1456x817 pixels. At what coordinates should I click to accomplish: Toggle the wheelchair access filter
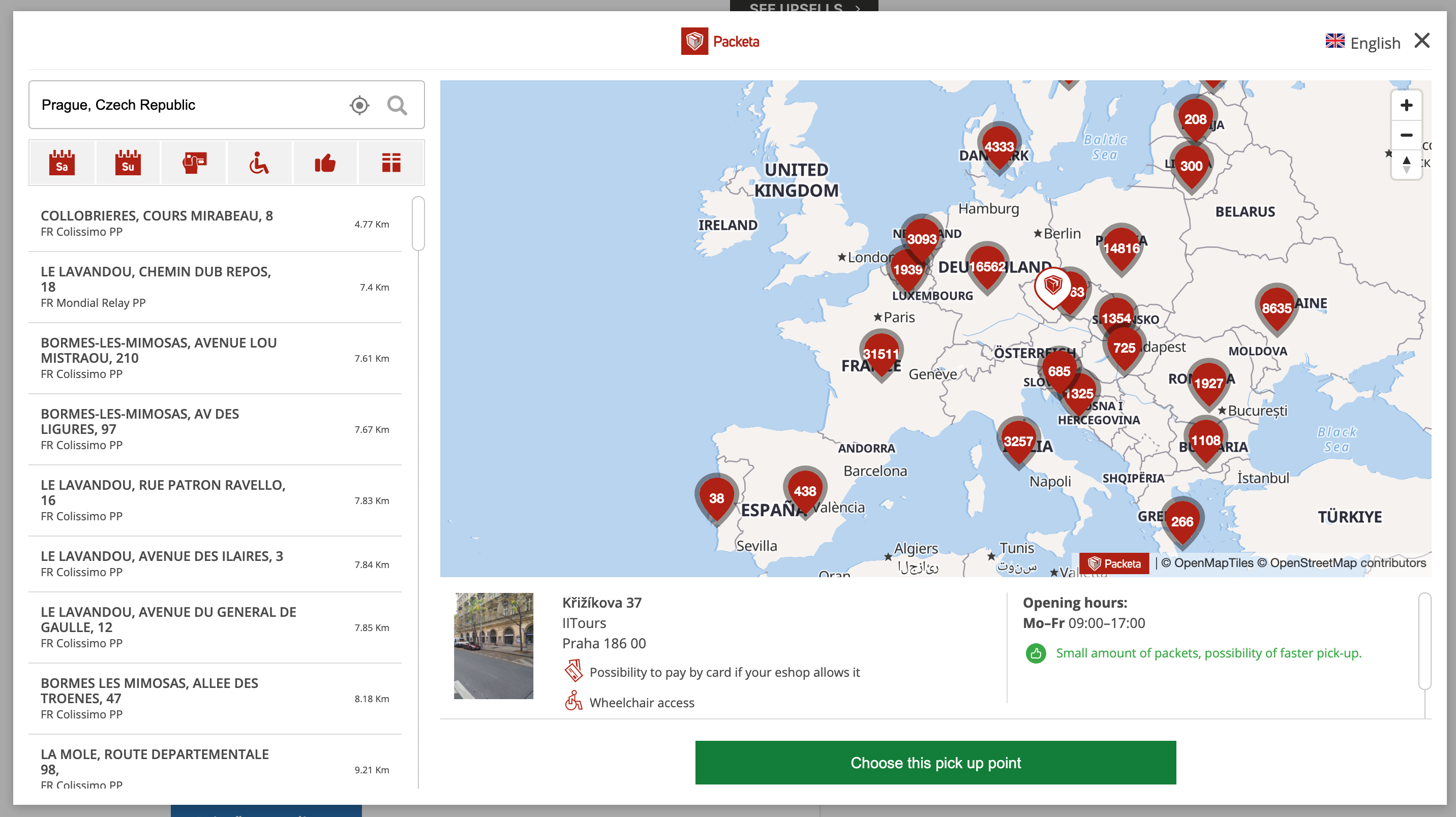coord(259,163)
